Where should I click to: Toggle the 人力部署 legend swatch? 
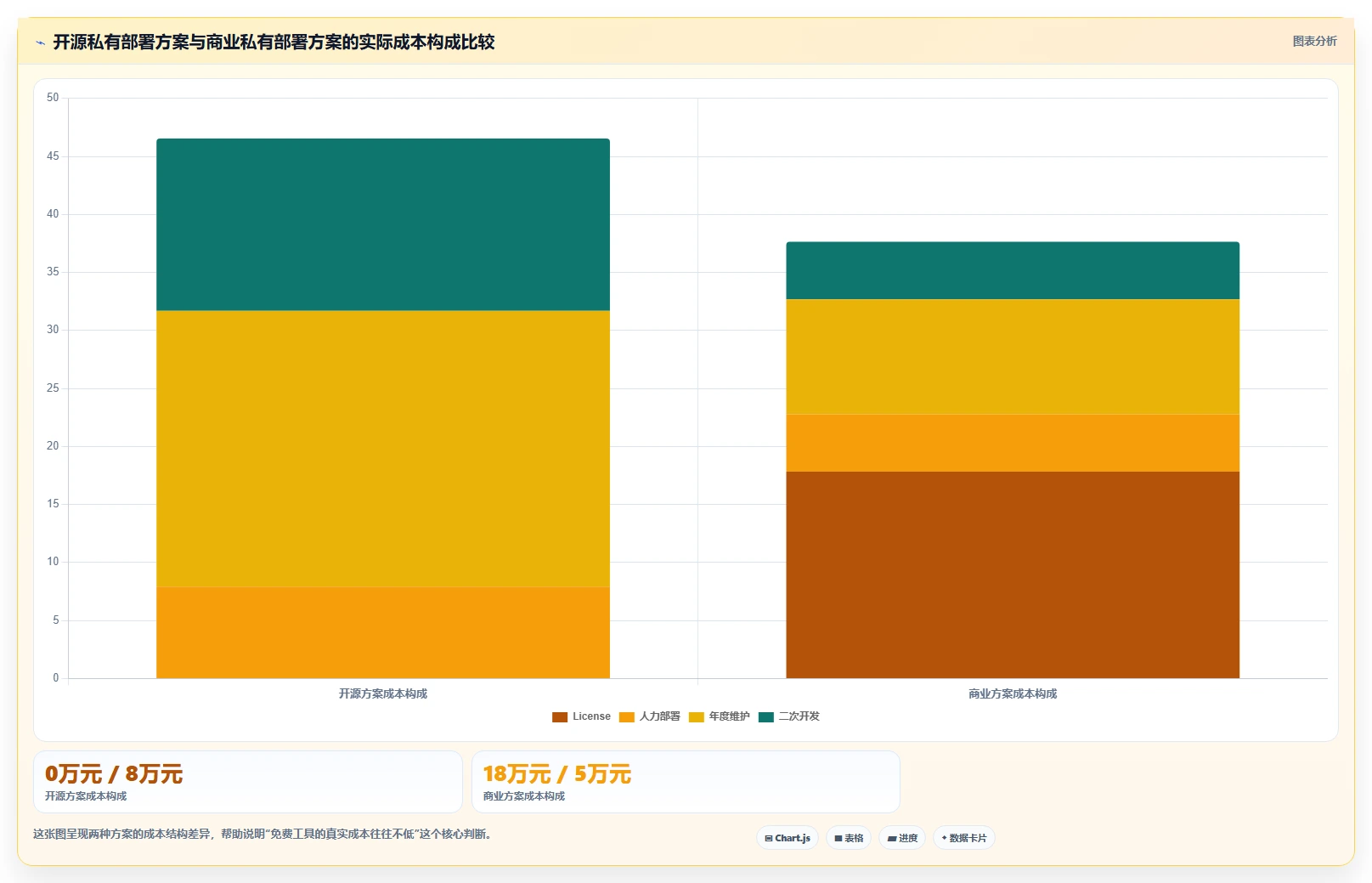click(627, 717)
